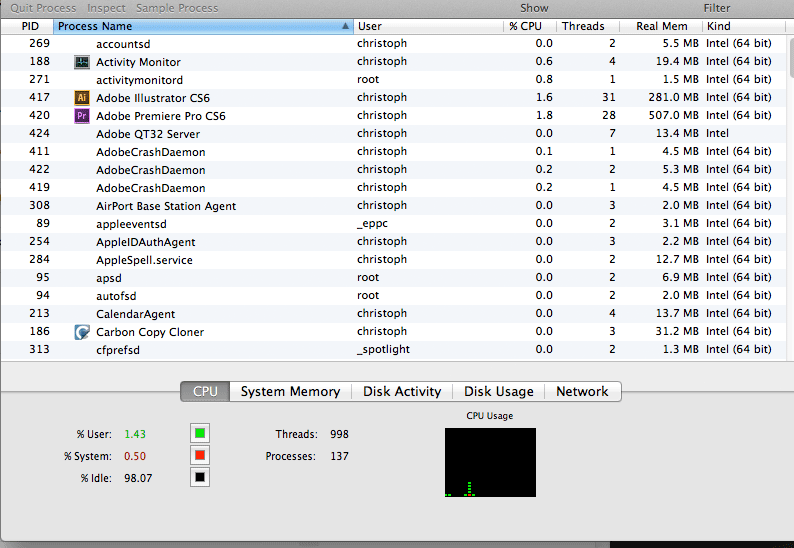The image size is (794, 548).
Task: Select the cfprefsd process row
Action: [393, 349]
